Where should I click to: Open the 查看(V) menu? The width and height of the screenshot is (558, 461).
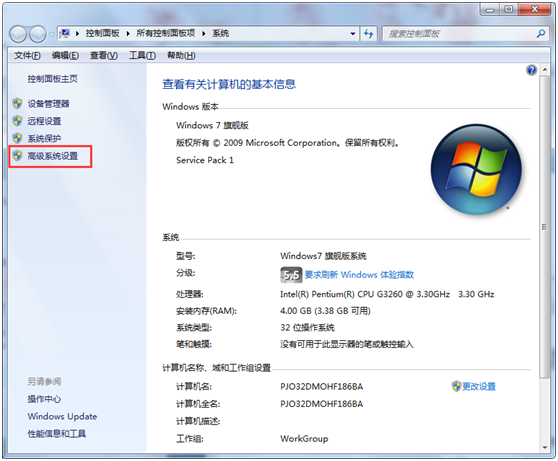pyautogui.click(x=104, y=56)
